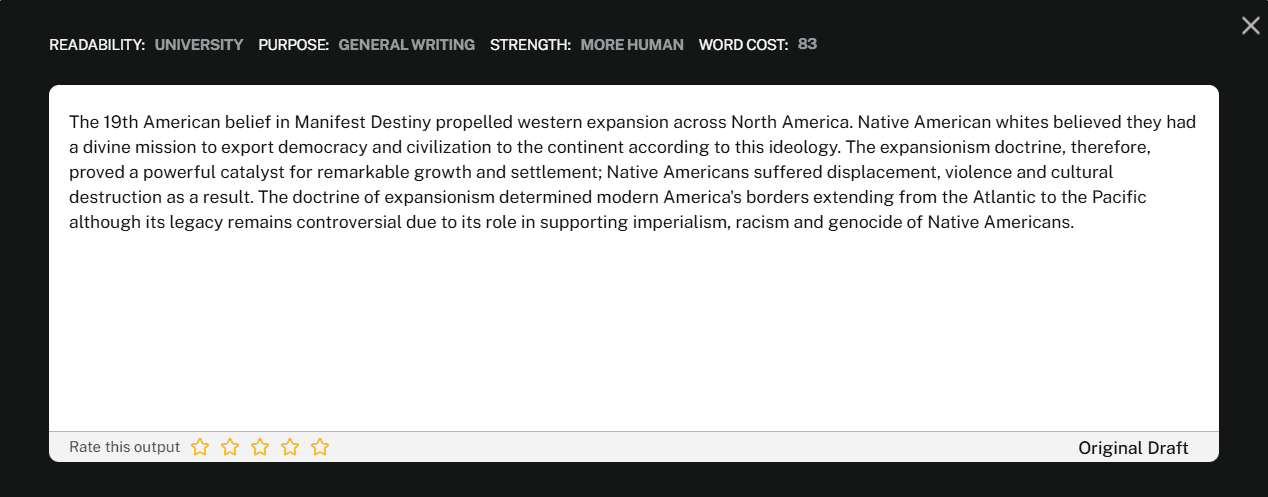Click the STRENGTH label
Image resolution: width=1268 pixels, height=497 pixels.
pos(530,45)
